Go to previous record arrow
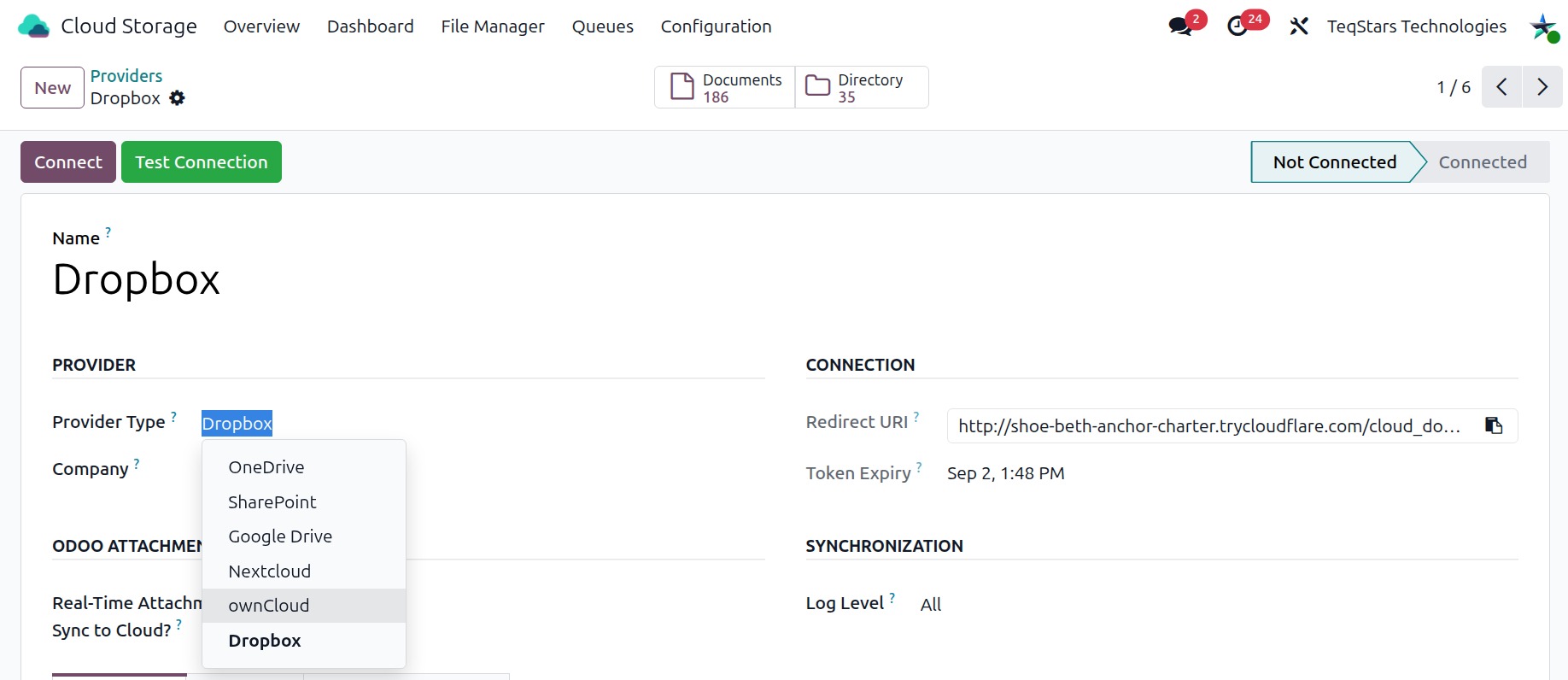The image size is (1568, 680). (x=1501, y=87)
